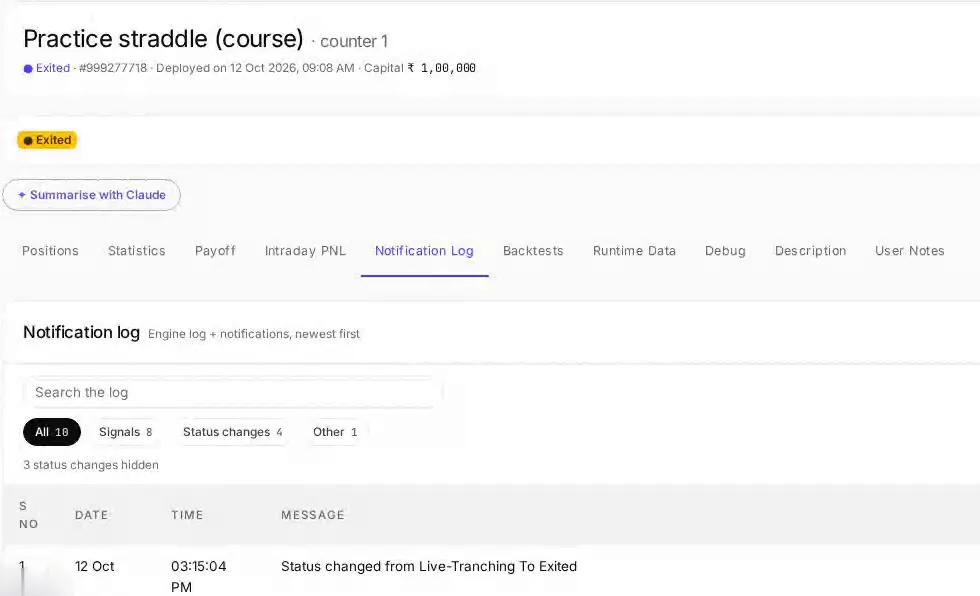Viewport: 980px width, 596px height.
Task: Click the '3 status changes hidden' note
Action: (x=91, y=465)
